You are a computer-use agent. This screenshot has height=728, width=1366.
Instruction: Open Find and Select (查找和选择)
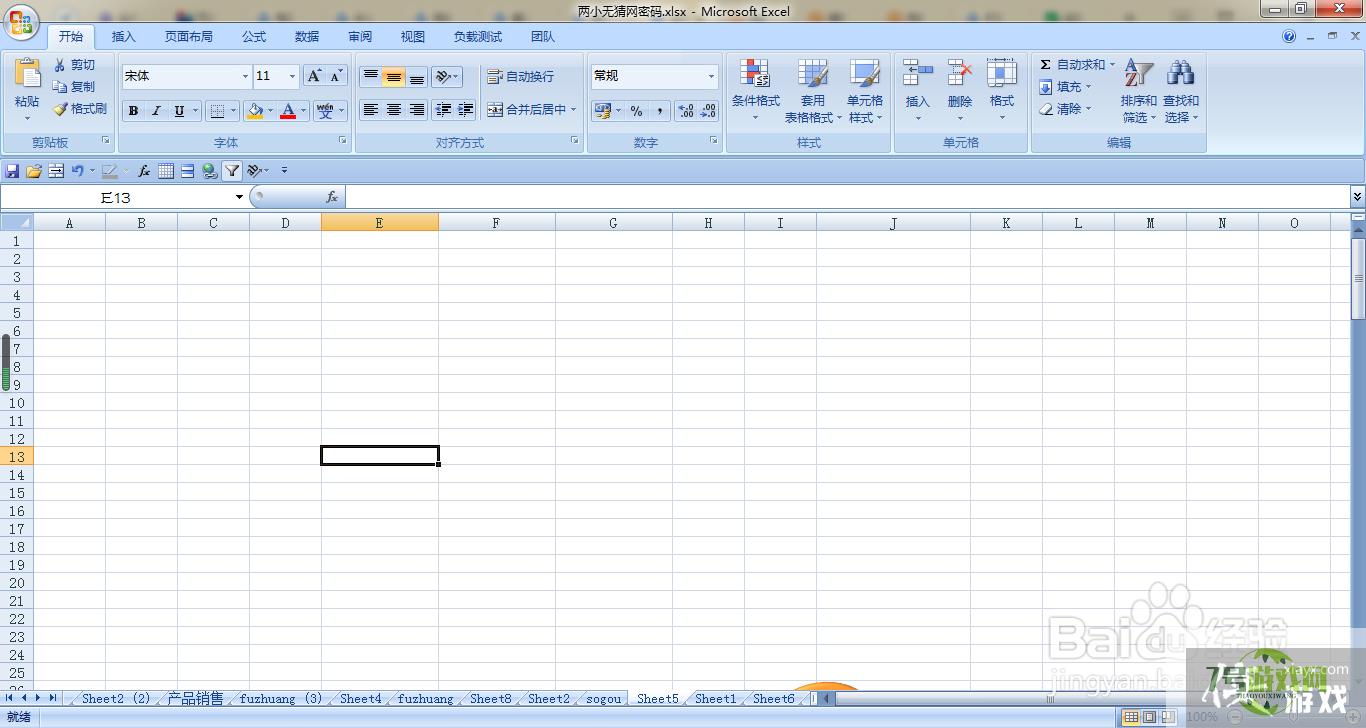[x=1181, y=90]
